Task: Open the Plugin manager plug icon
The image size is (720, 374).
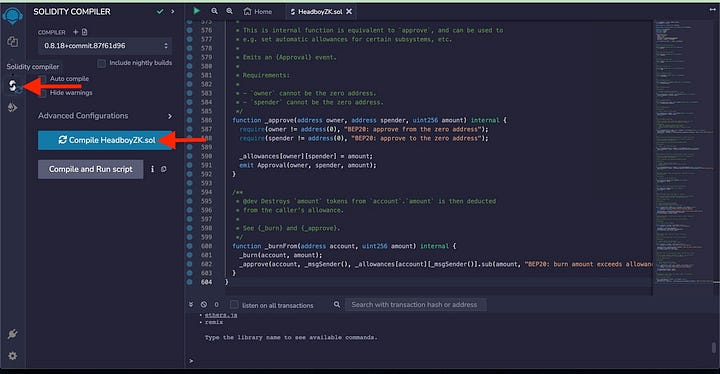Action: click(12, 334)
